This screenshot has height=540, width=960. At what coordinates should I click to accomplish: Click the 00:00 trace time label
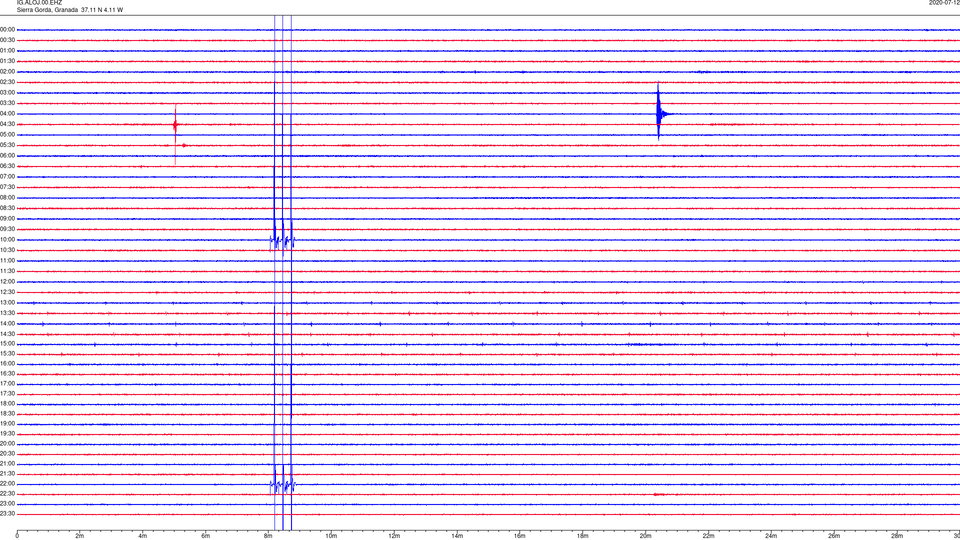7,29
